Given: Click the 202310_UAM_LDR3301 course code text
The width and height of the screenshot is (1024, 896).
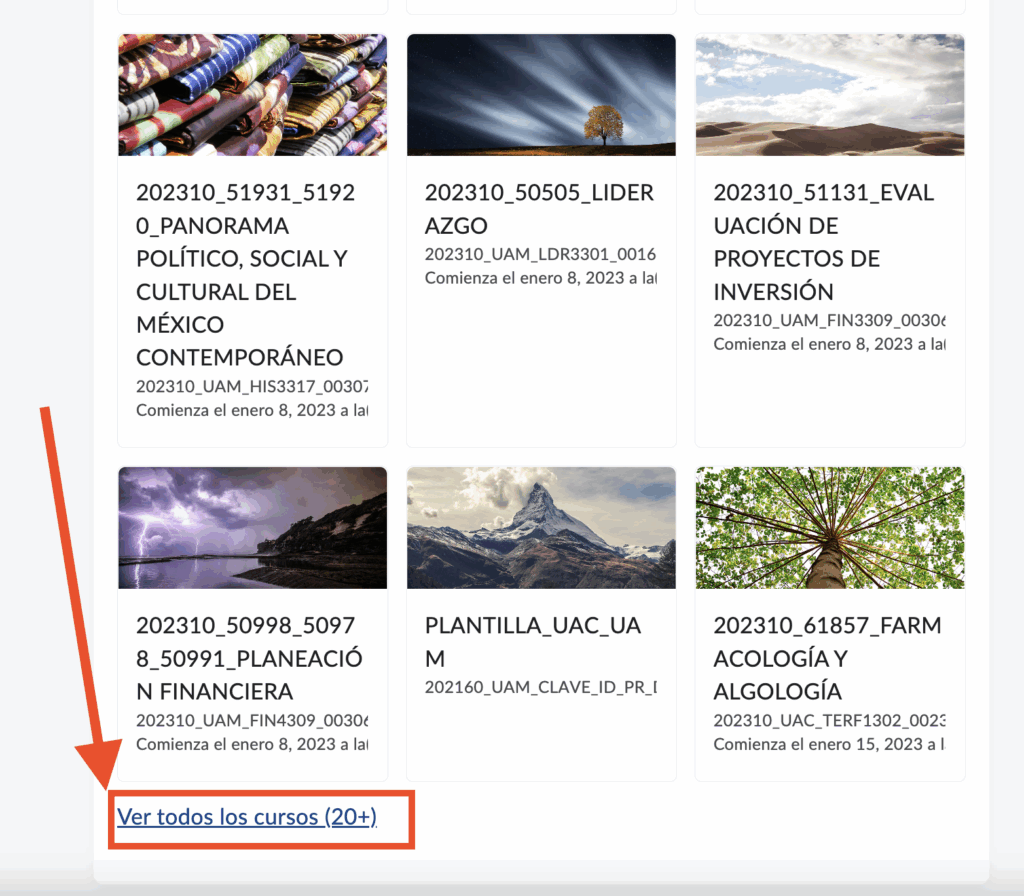Looking at the screenshot, I should coord(540,255).
